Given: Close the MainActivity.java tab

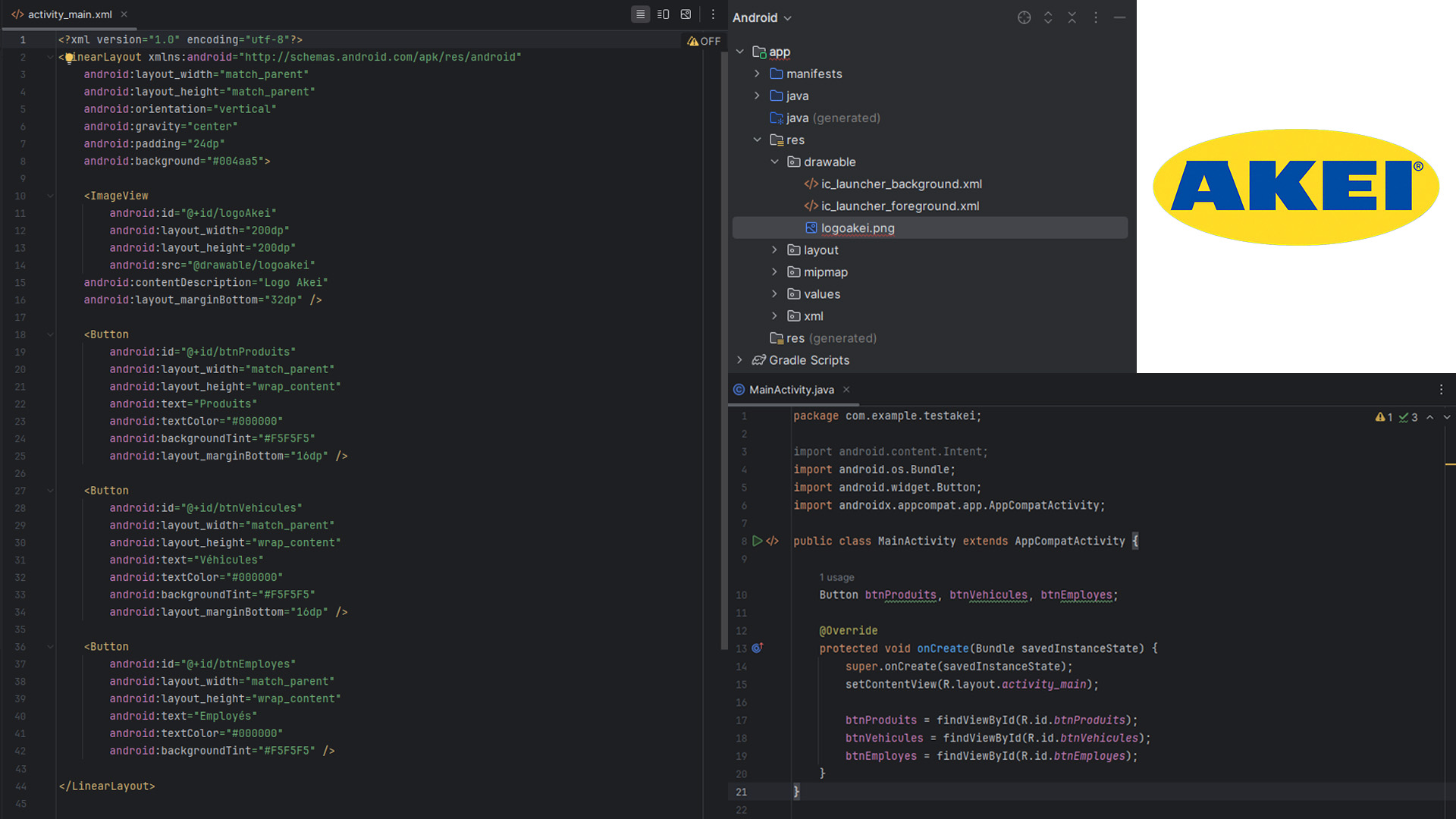Looking at the screenshot, I should 846,390.
